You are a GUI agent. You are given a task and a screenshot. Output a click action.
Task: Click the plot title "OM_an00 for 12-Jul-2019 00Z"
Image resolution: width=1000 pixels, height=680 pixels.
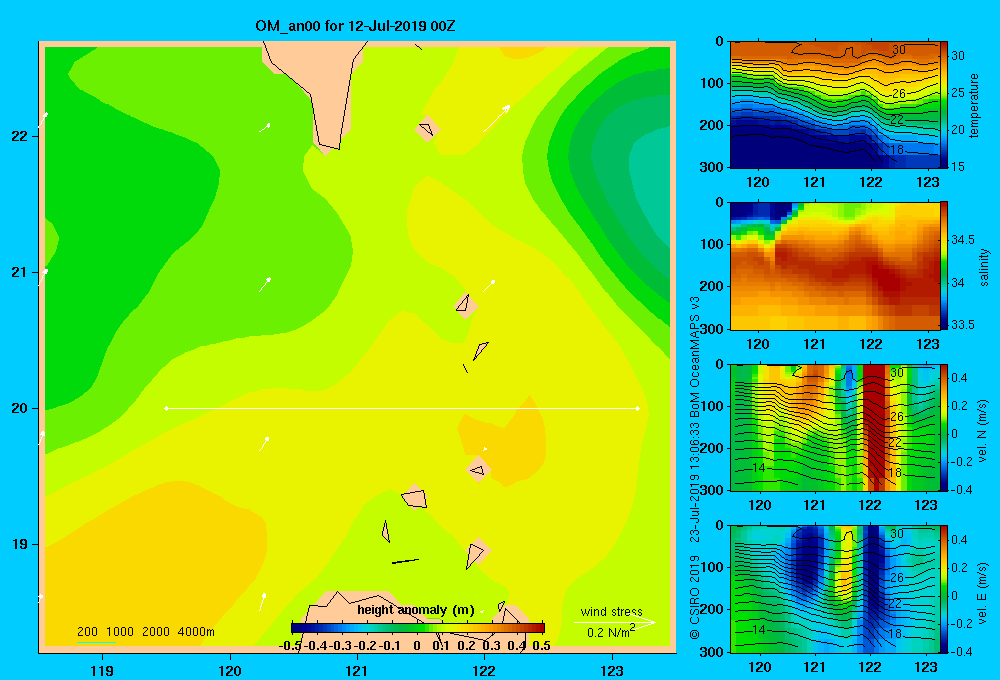(355, 26)
